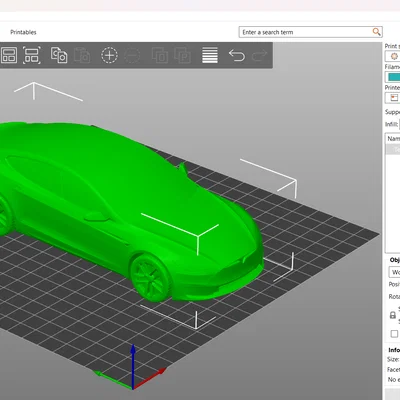Add an instance with plus icon

coord(109,55)
